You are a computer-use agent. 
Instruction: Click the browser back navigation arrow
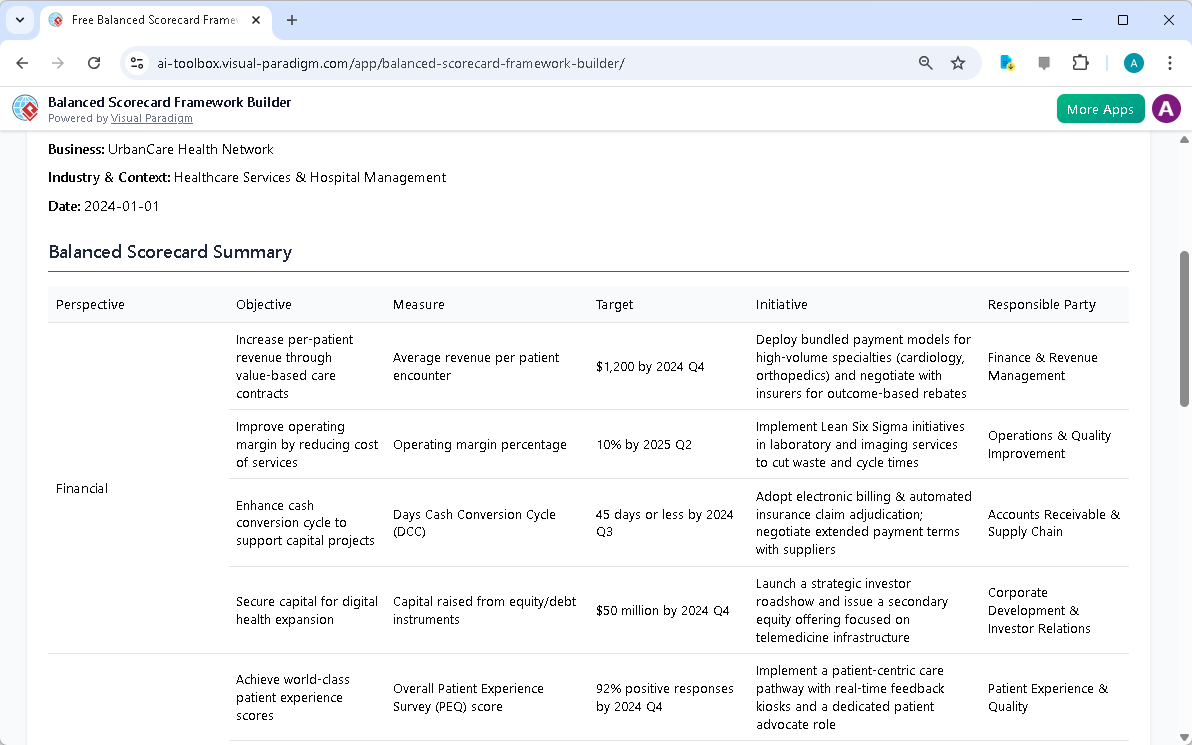(22, 62)
